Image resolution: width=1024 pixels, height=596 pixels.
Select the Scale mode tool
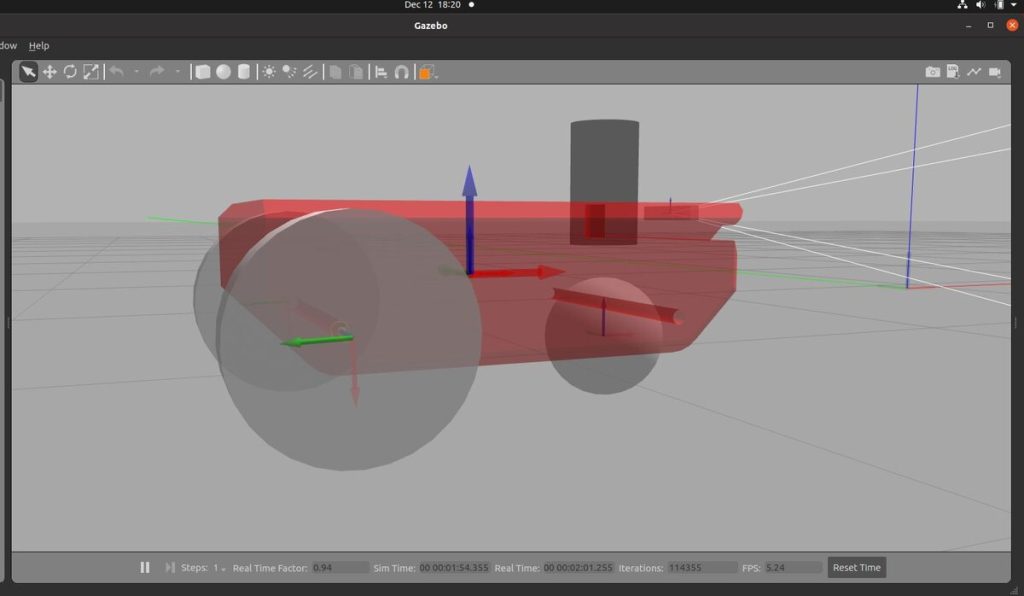[x=89, y=71]
